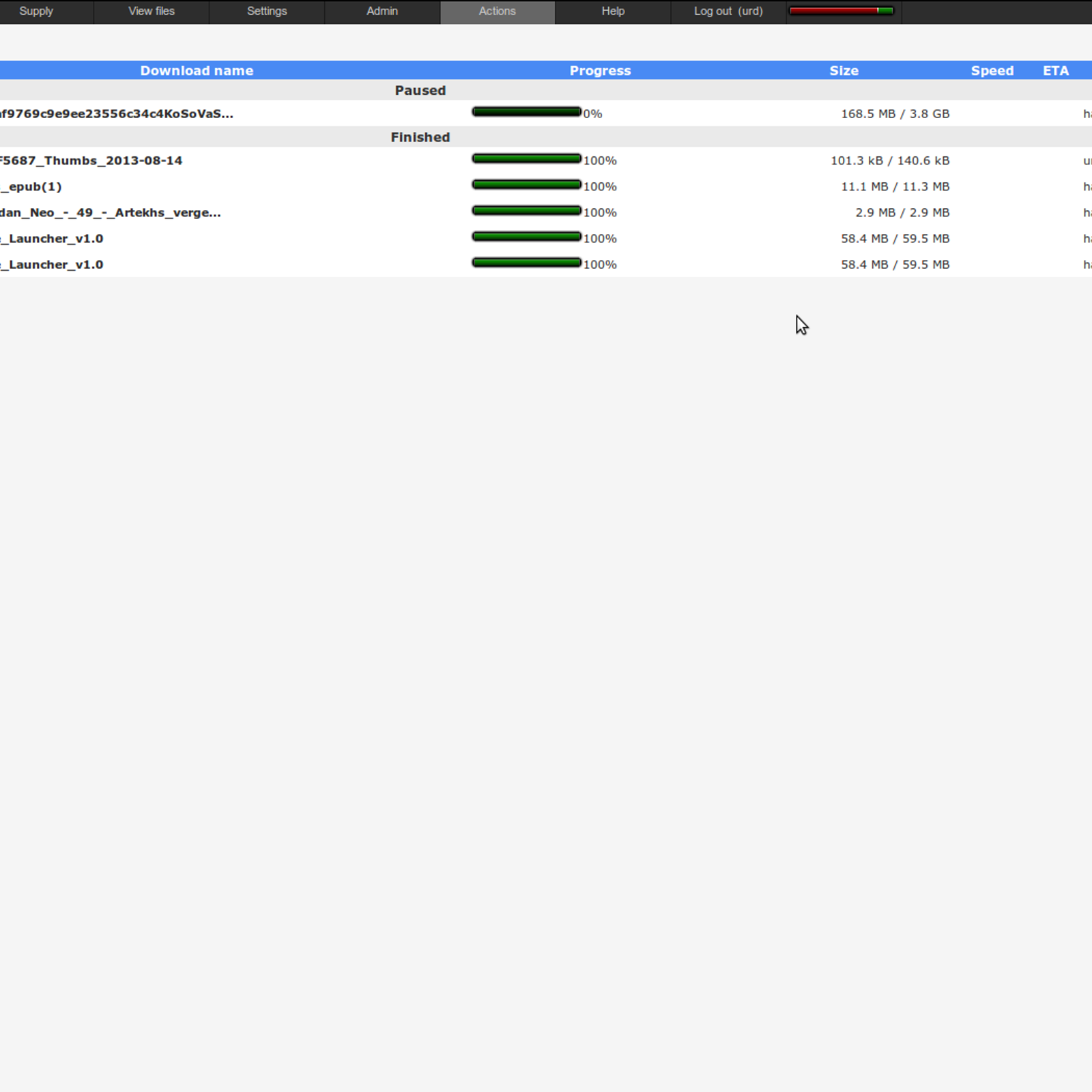Click the 101.3 kB / 140.6 kB size value
Viewport: 1092px width, 1092px height.
point(890,161)
